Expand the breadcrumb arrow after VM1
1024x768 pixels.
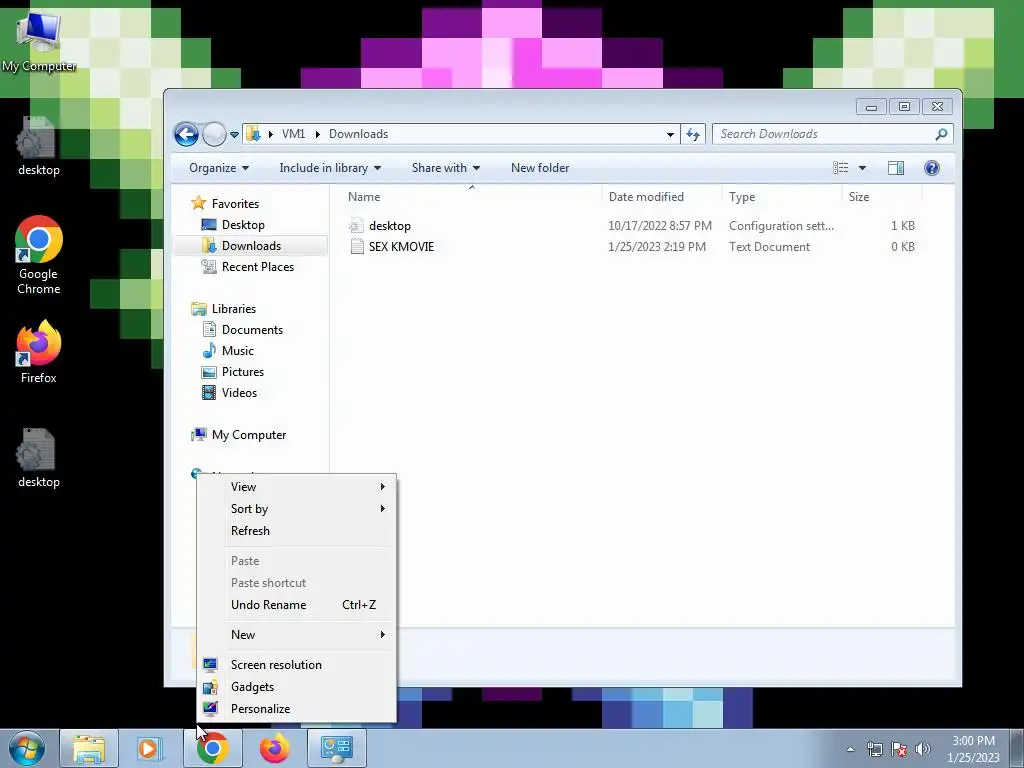point(317,134)
